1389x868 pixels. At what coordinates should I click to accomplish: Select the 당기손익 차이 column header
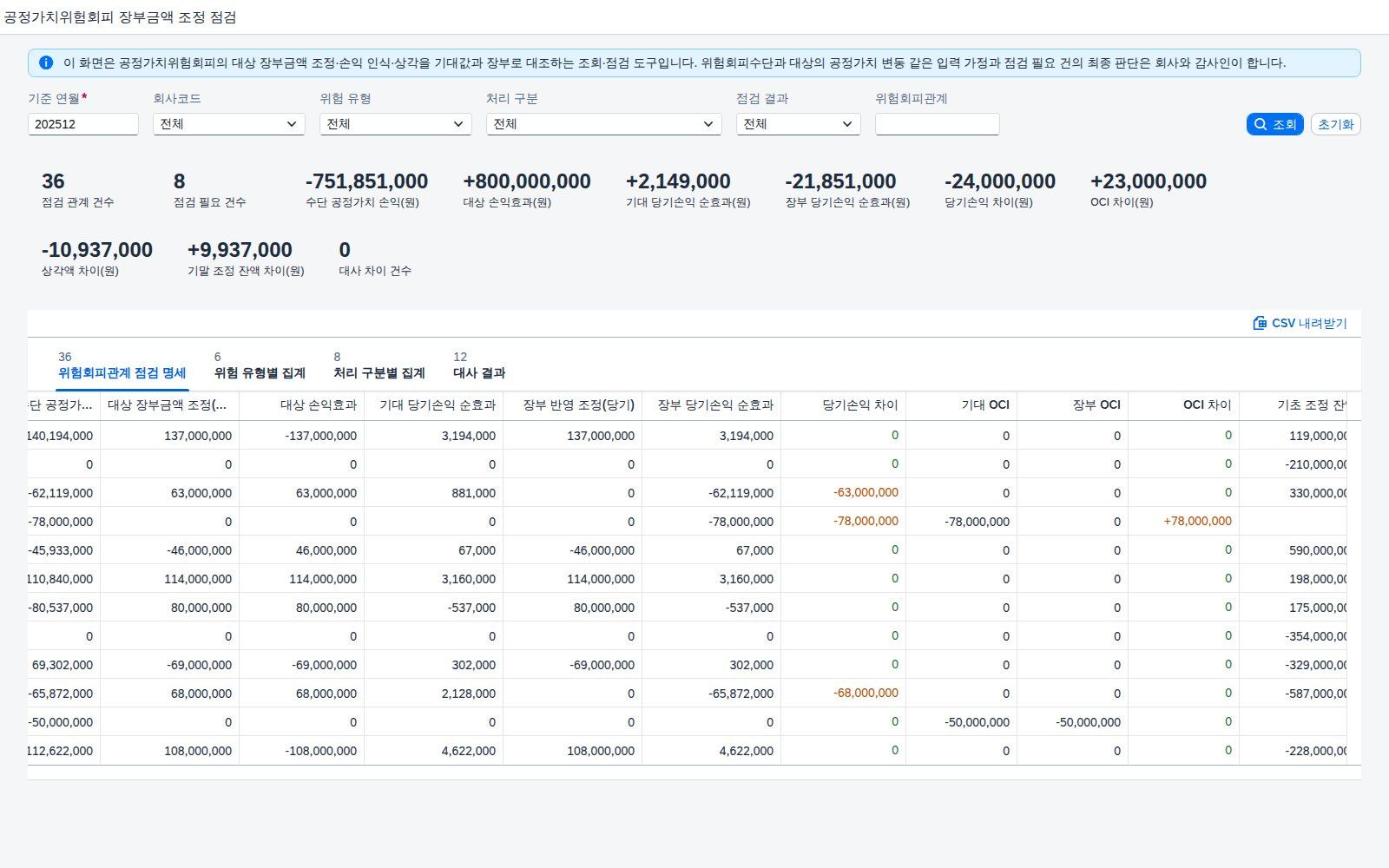844,405
